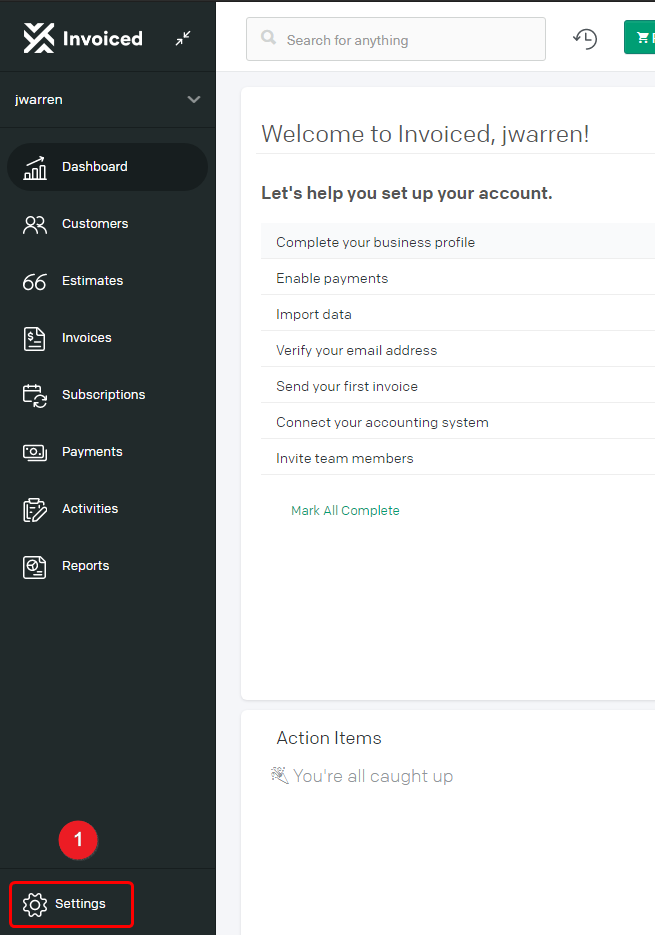Click the Settings gear icon
This screenshot has width=655, height=935.
35,905
